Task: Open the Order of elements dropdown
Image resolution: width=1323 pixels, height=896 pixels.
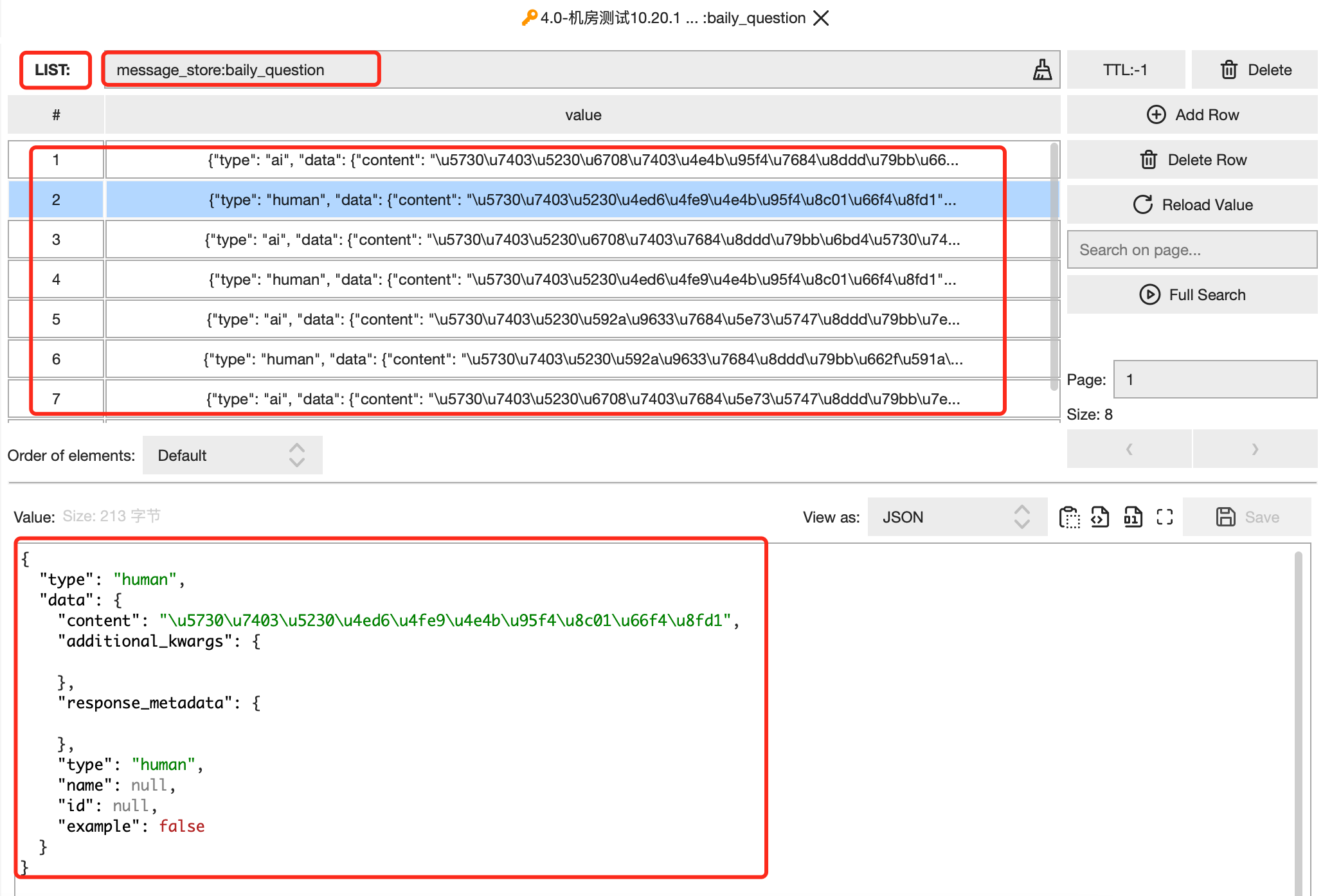Action: click(231, 455)
